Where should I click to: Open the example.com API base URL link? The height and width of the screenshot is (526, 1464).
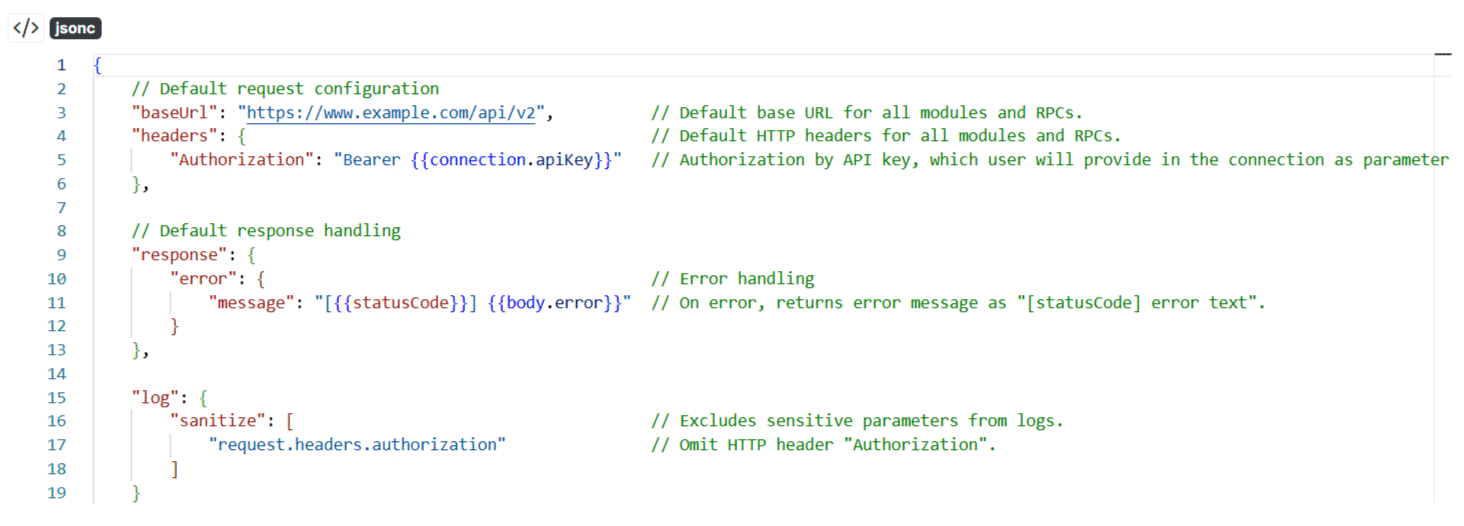click(x=391, y=112)
